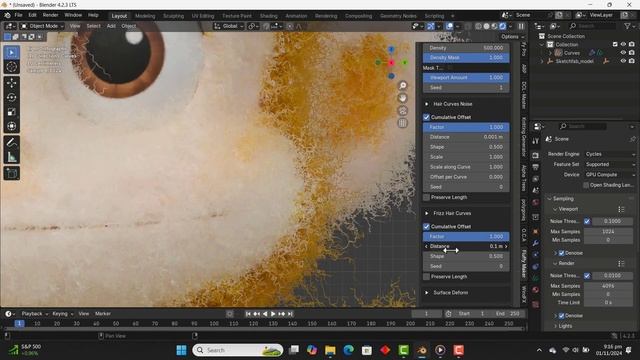This screenshot has height=360, width=640.
Task: Open Render Engine dropdown showing Cycles
Action: 610,154
